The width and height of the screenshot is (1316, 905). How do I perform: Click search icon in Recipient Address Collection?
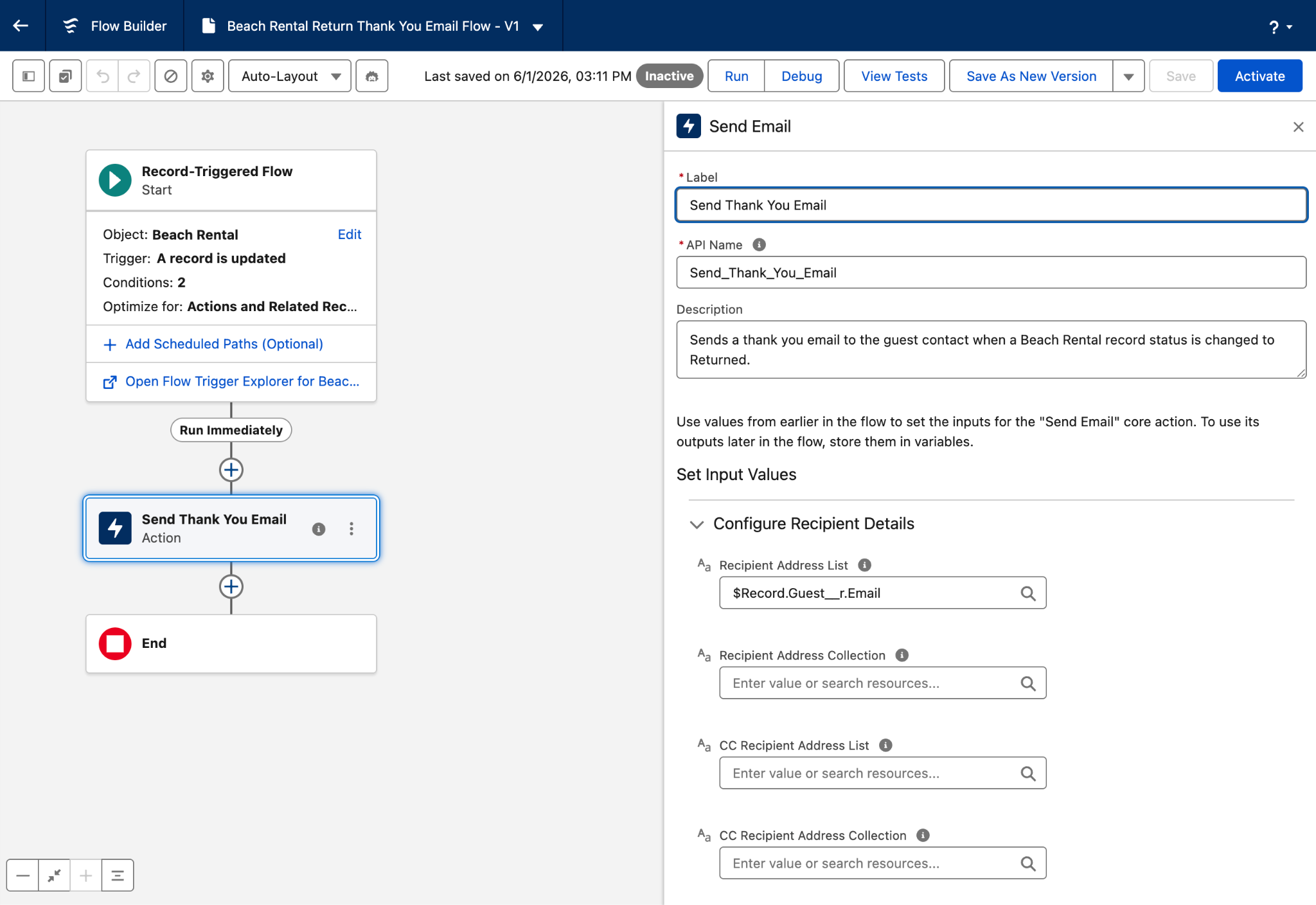(1028, 683)
